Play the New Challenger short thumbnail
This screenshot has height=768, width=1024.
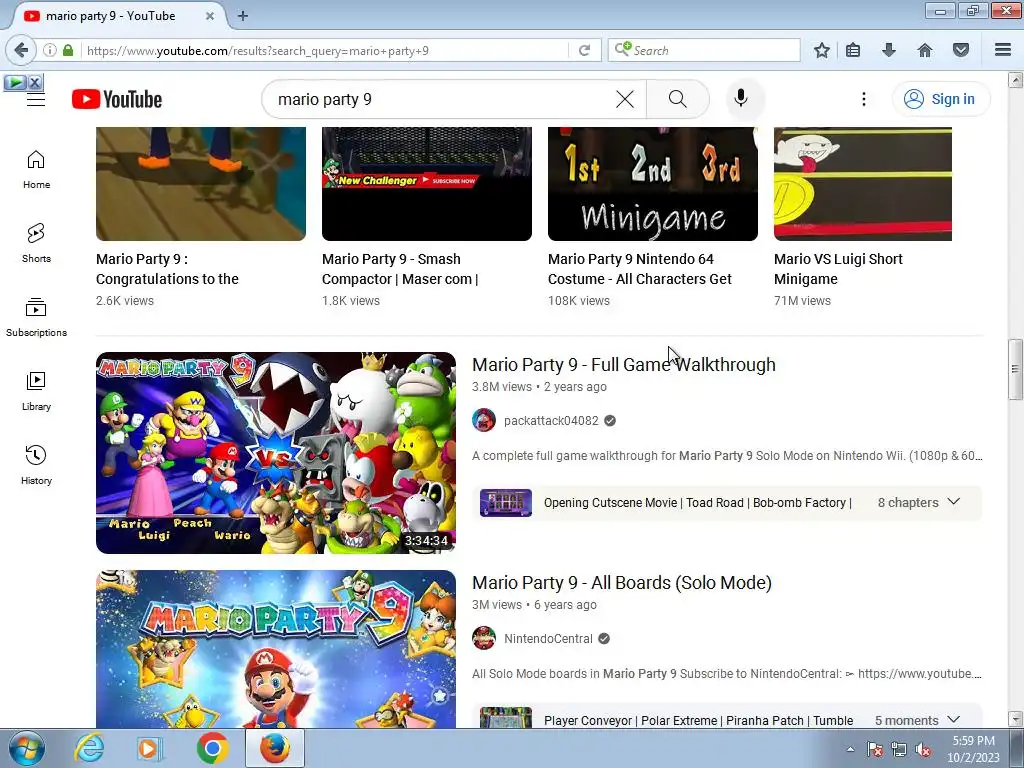pos(426,184)
